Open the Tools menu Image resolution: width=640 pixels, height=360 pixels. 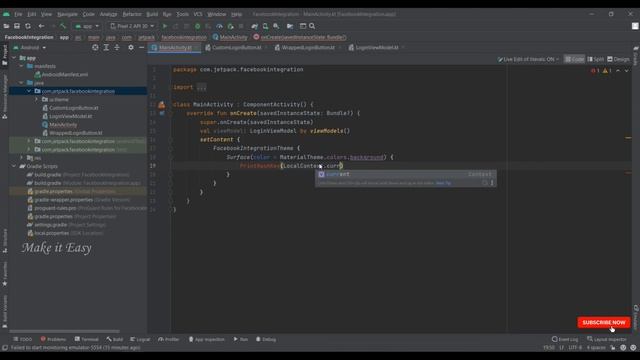click(182, 14)
